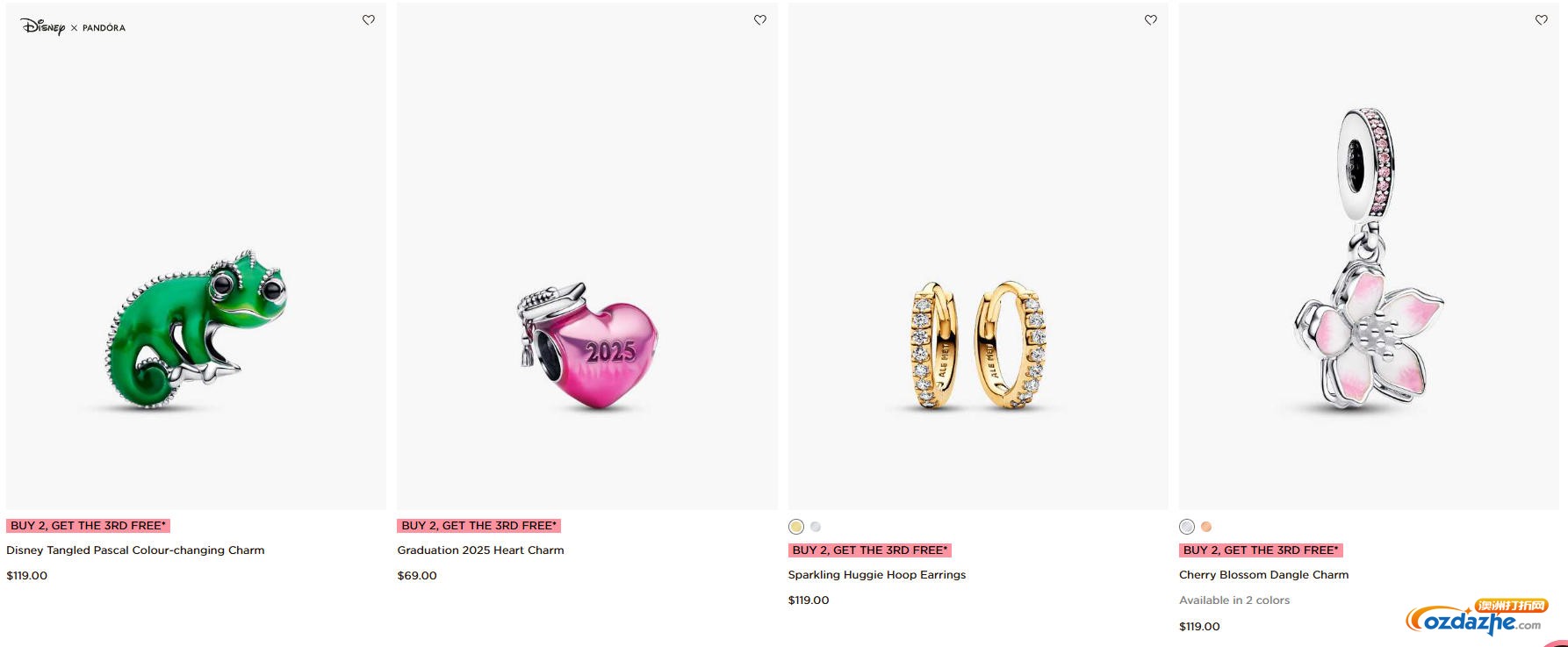
Task: Save Cherry Blossom Dangle Charm with heart icon
Action: point(1542,20)
